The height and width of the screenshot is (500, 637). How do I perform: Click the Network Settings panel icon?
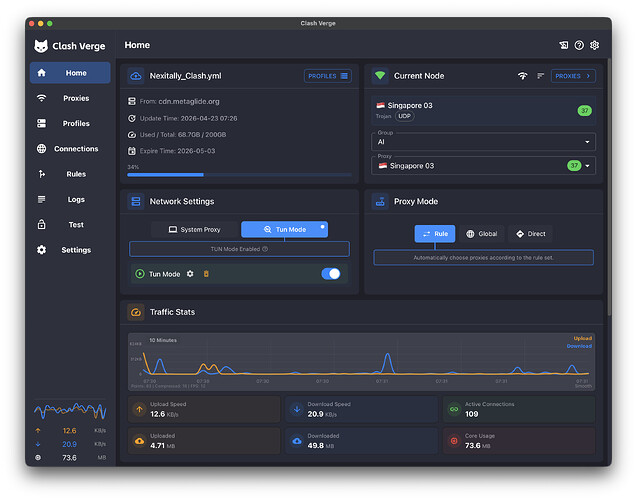136,201
